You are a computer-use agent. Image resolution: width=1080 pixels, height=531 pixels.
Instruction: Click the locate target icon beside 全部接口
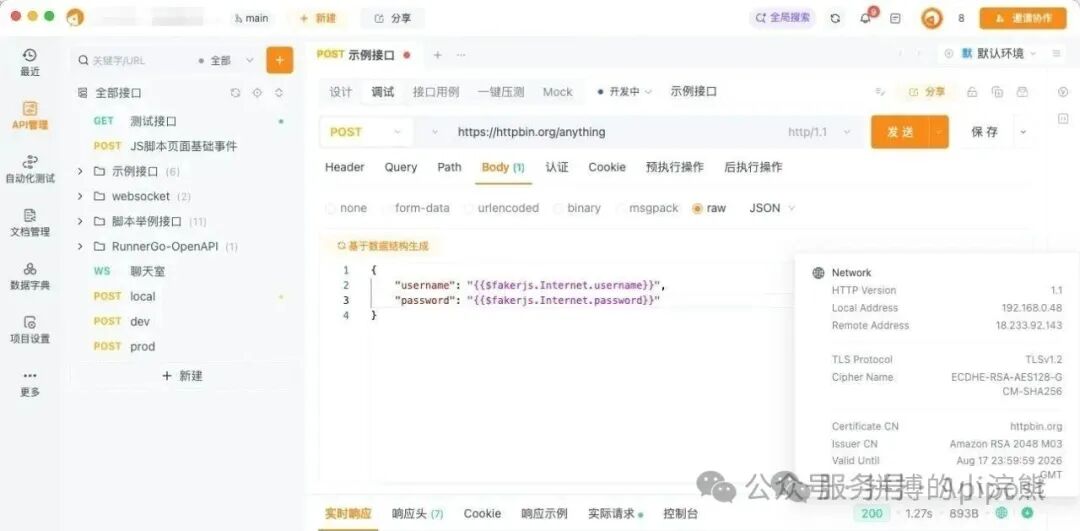(257, 93)
